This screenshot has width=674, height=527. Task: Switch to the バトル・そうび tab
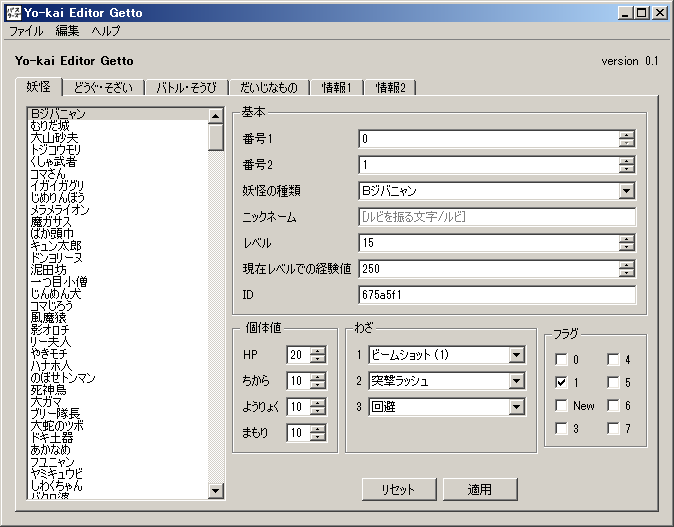(186, 88)
